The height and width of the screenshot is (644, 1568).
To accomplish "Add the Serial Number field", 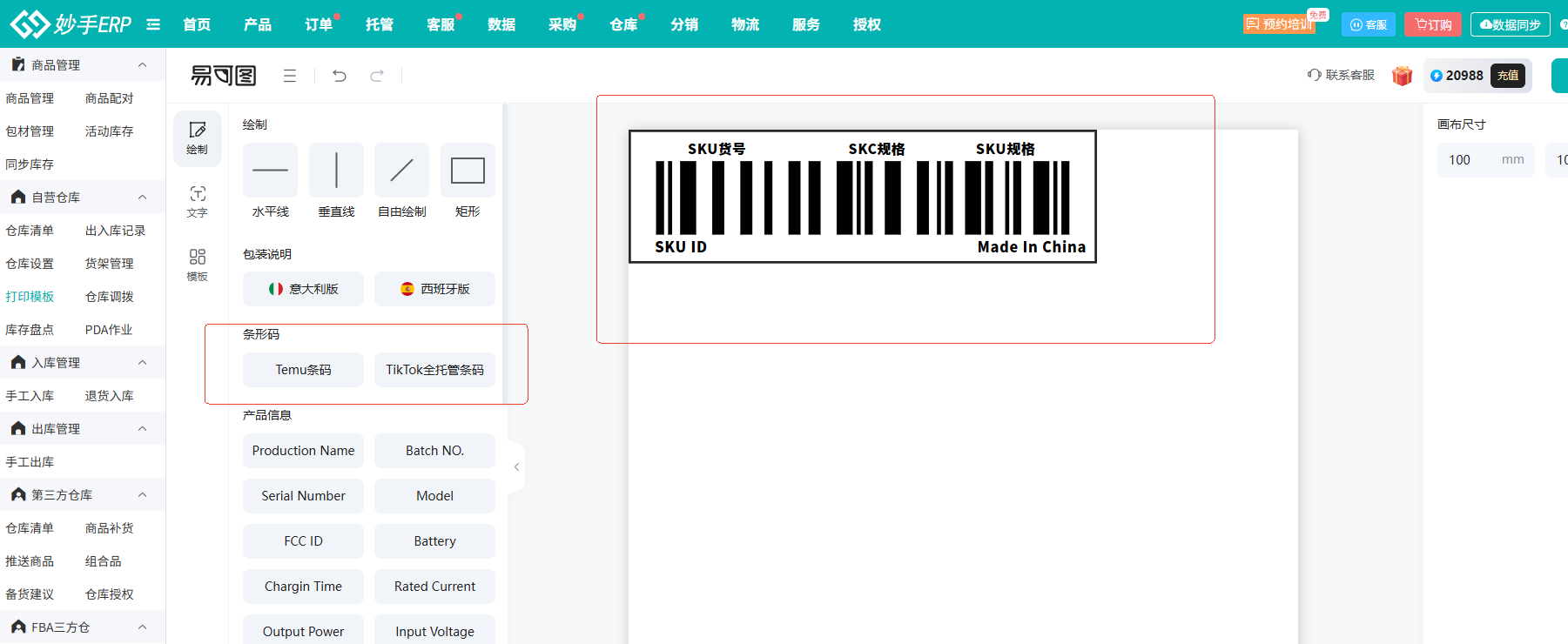I will (303, 496).
